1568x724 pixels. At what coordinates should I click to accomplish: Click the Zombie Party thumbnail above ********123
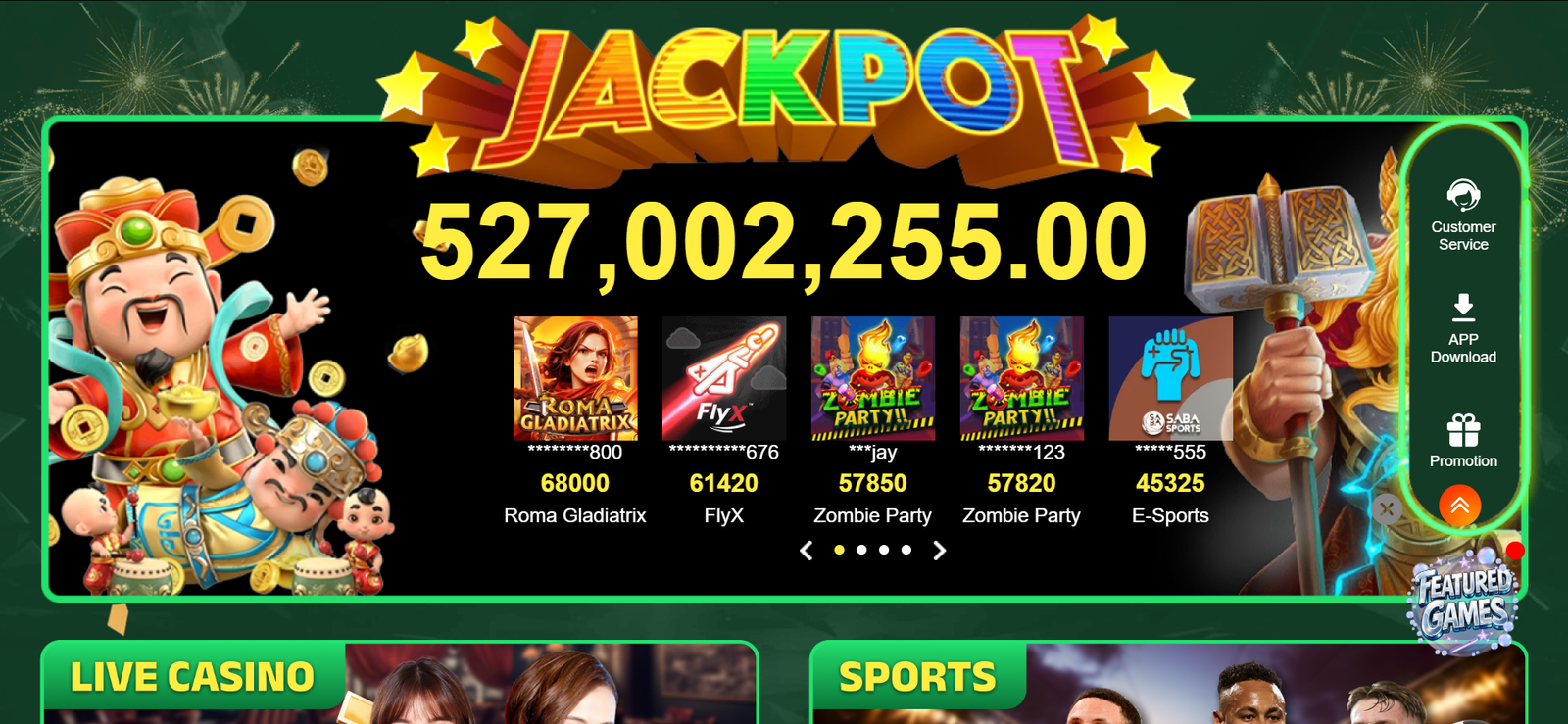1022,378
